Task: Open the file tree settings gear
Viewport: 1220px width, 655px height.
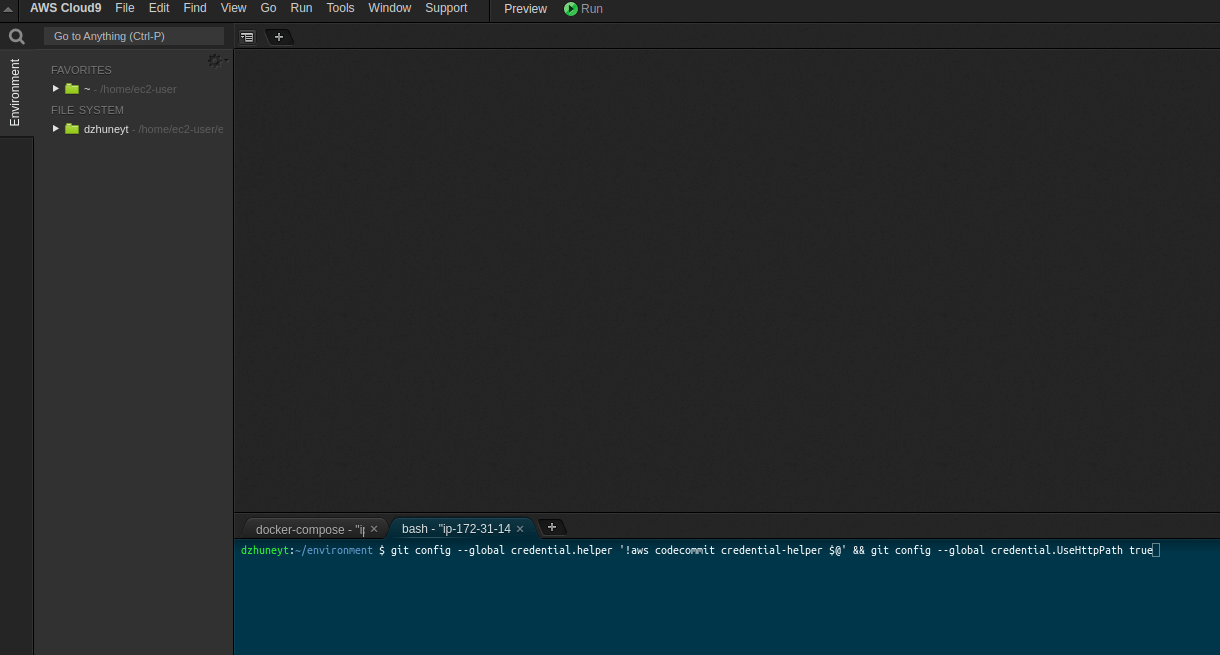Action: 214,61
